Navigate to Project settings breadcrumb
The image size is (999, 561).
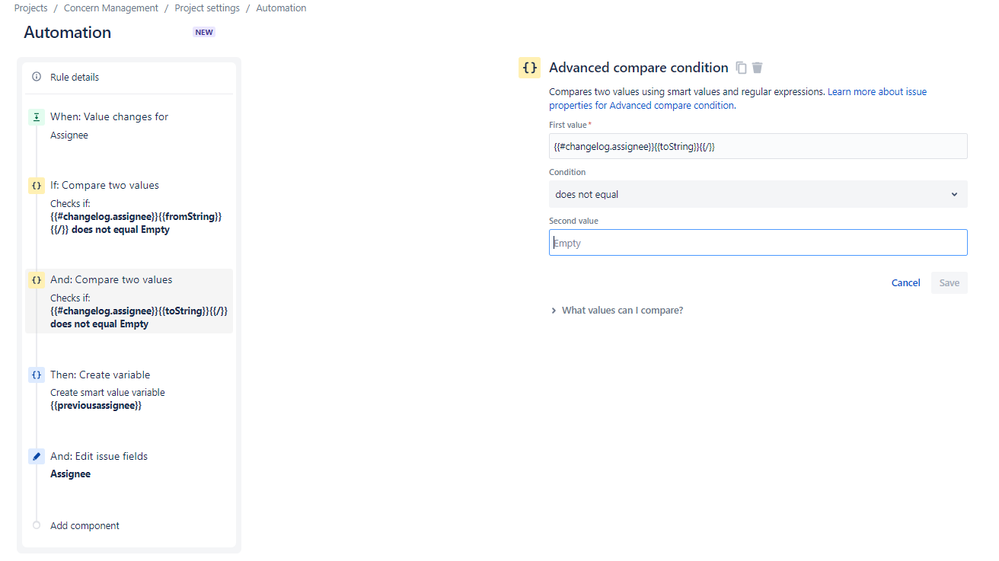pyautogui.click(x=207, y=8)
